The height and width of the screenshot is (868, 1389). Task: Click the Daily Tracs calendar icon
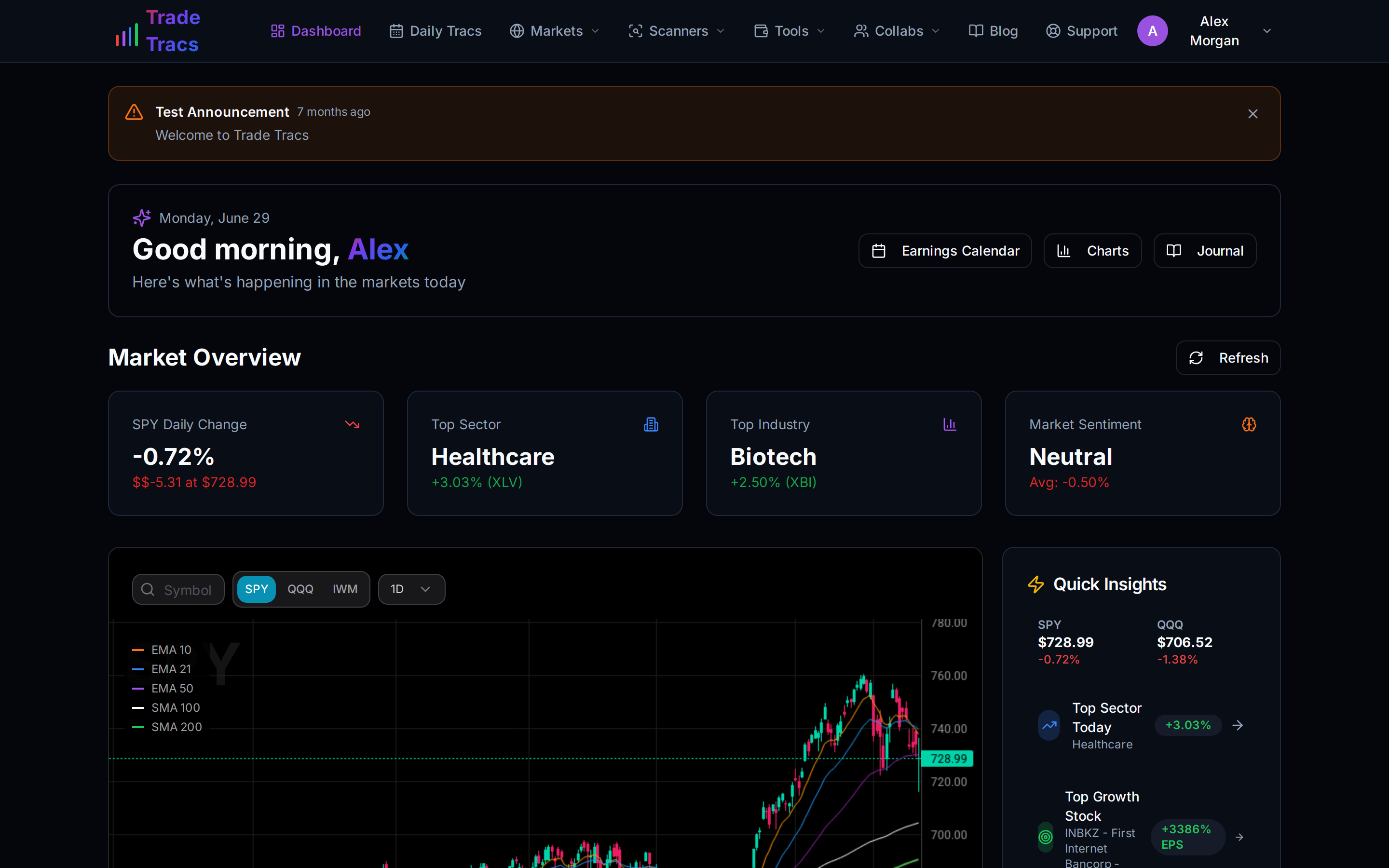[396, 31]
